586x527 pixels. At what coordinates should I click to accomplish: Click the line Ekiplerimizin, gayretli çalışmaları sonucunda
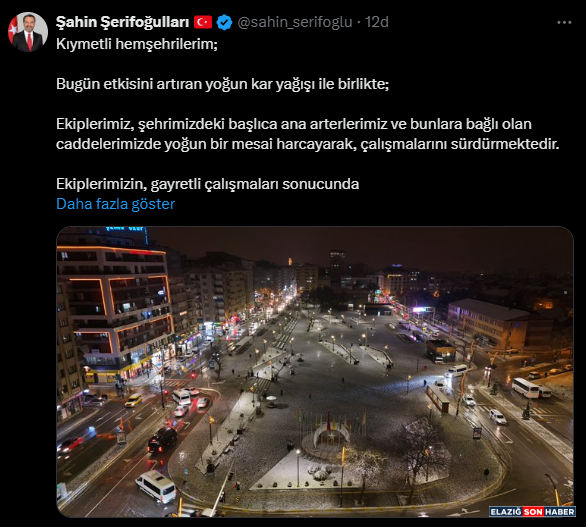(x=207, y=184)
